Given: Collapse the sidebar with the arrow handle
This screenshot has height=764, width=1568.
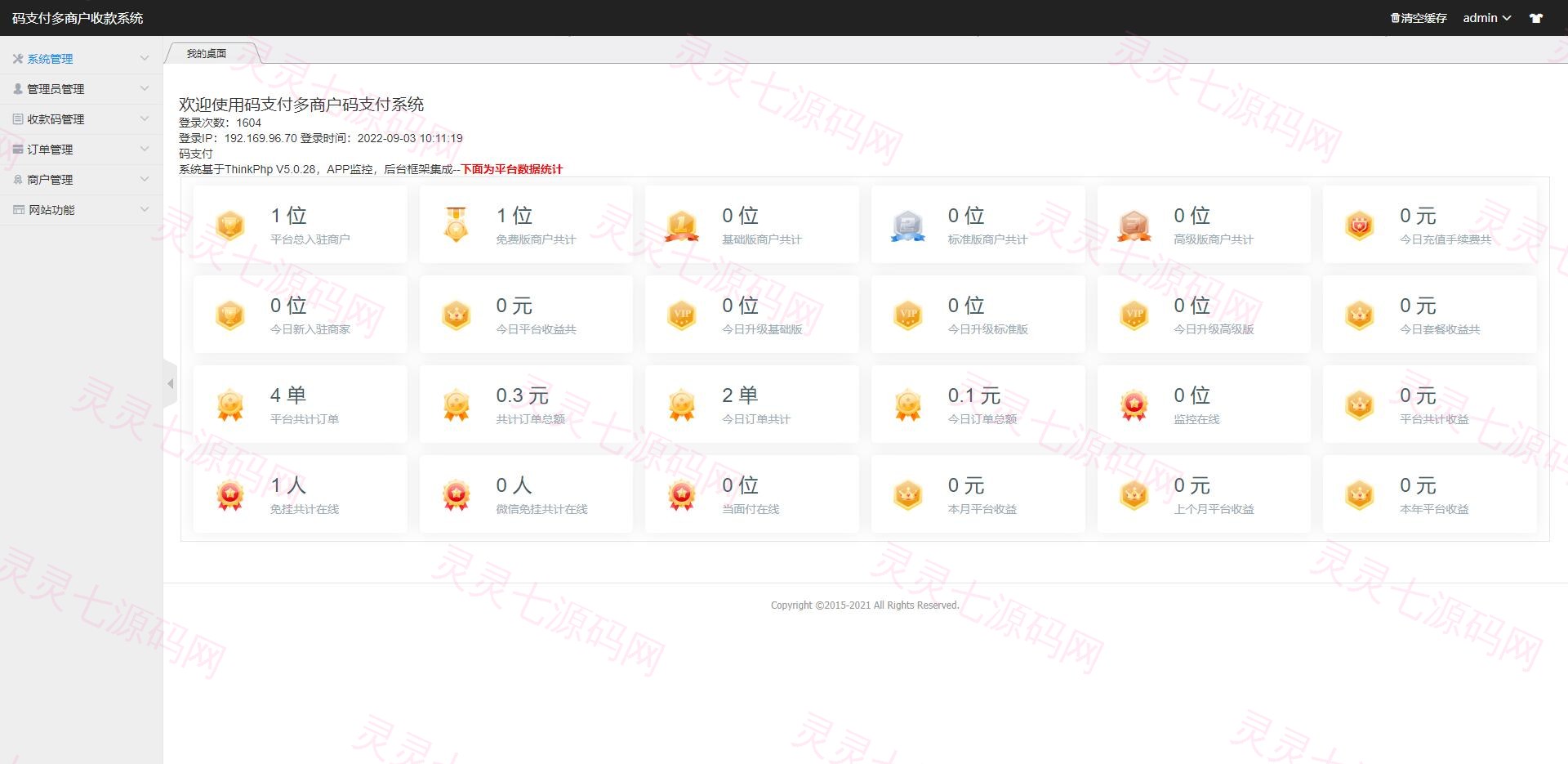Looking at the screenshot, I should pyautogui.click(x=170, y=383).
